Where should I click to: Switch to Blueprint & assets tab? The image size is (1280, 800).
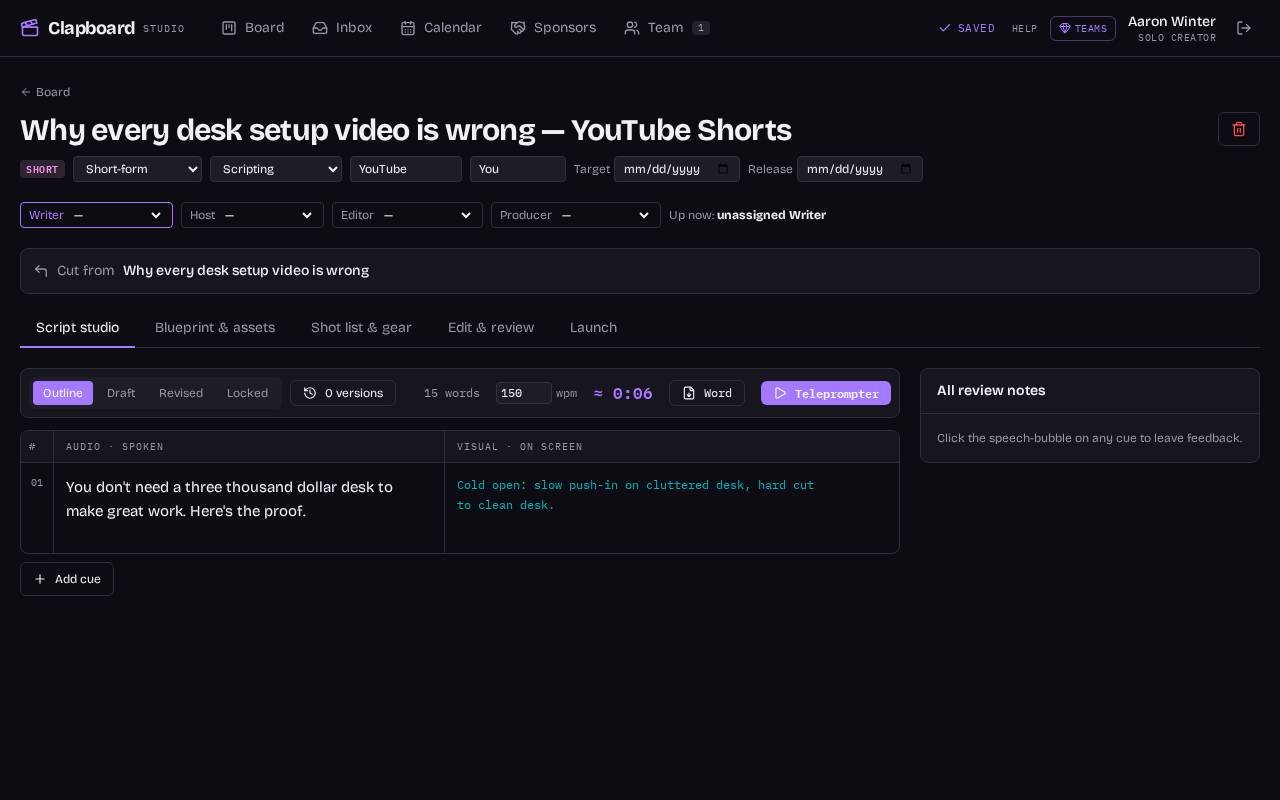coord(215,328)
